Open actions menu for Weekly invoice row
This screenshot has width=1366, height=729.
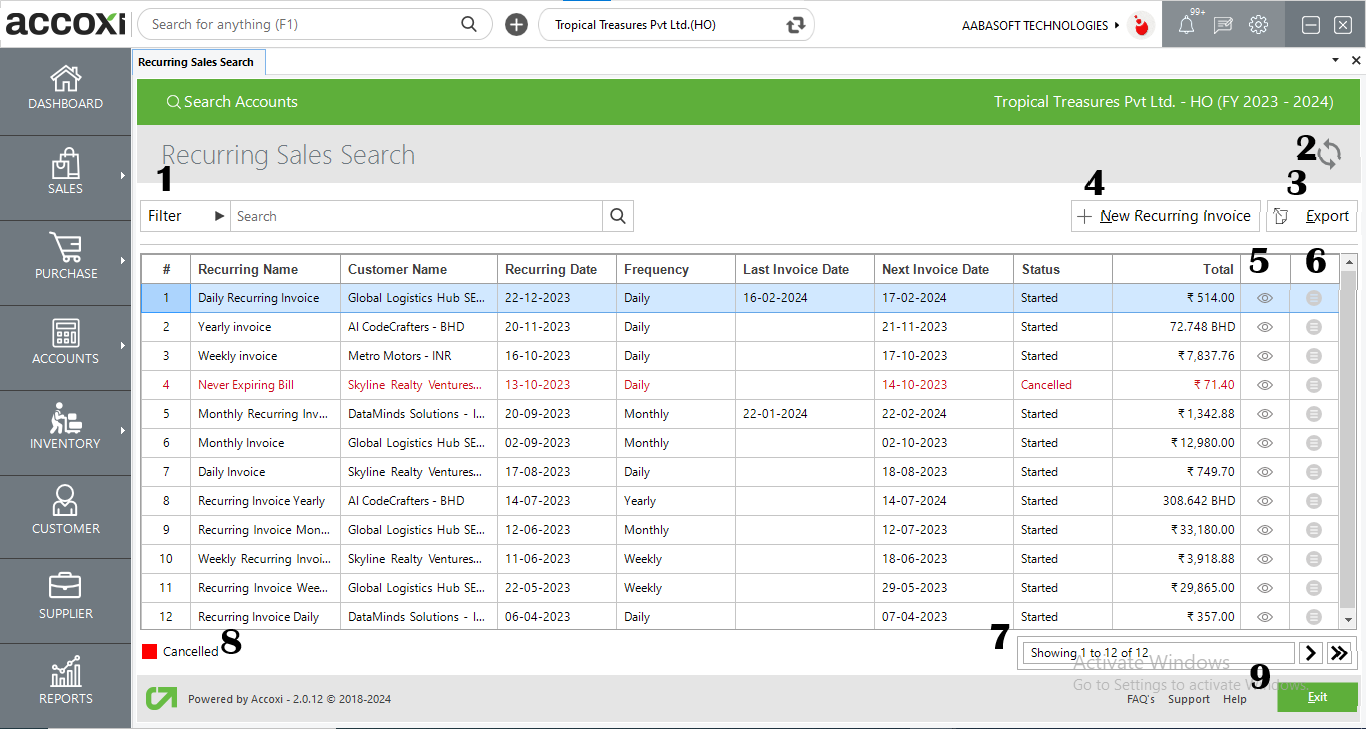[1312, 355]
